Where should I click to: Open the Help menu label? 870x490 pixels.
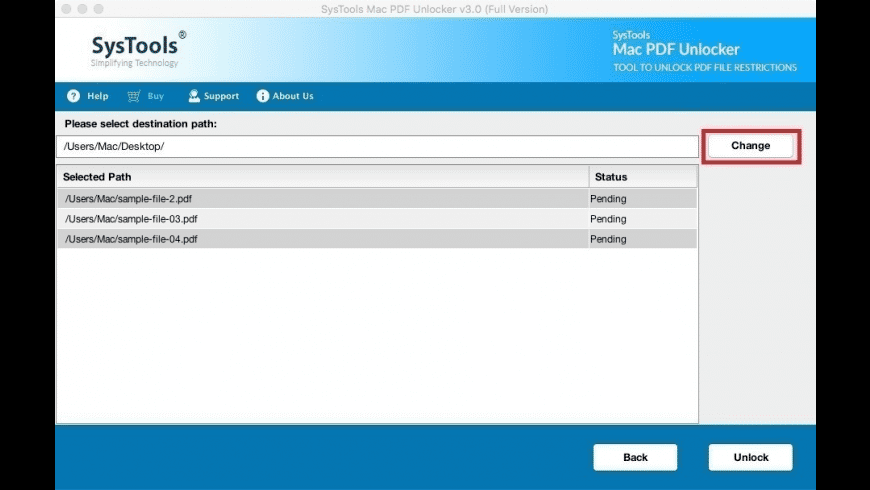pos(98,96)
